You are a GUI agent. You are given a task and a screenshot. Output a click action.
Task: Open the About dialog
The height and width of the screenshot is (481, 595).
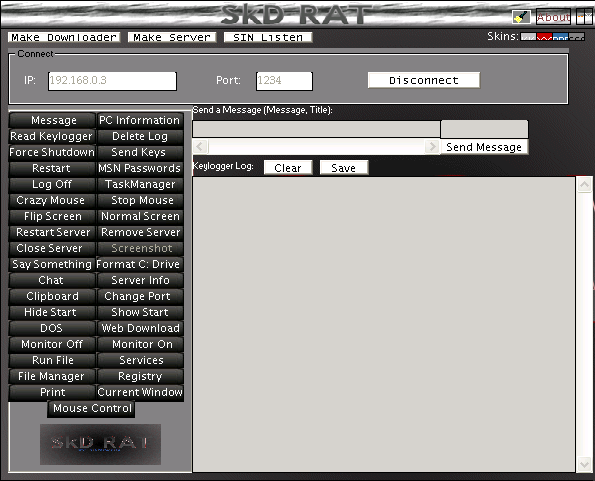point(553,17)
